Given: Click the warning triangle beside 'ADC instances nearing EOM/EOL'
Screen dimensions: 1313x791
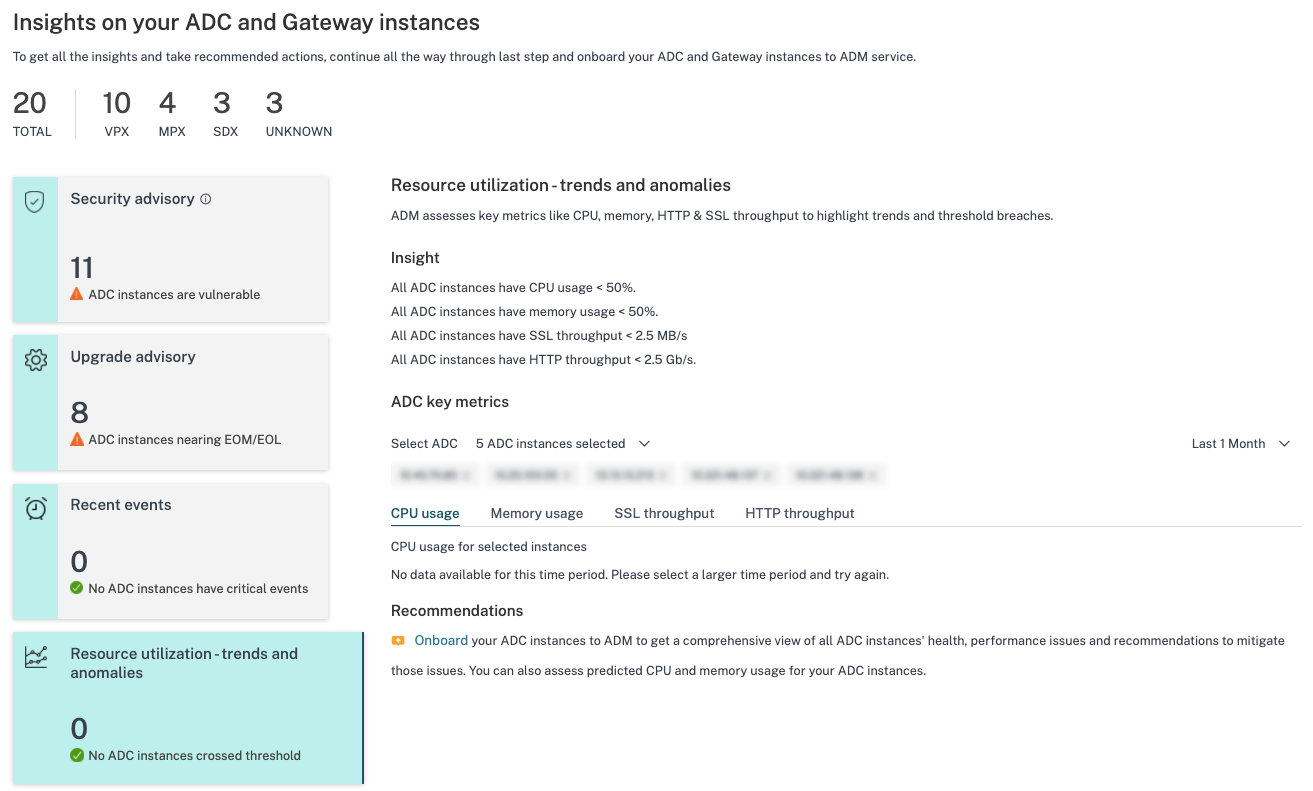Looking at the screenshot, I should [77, 439].
